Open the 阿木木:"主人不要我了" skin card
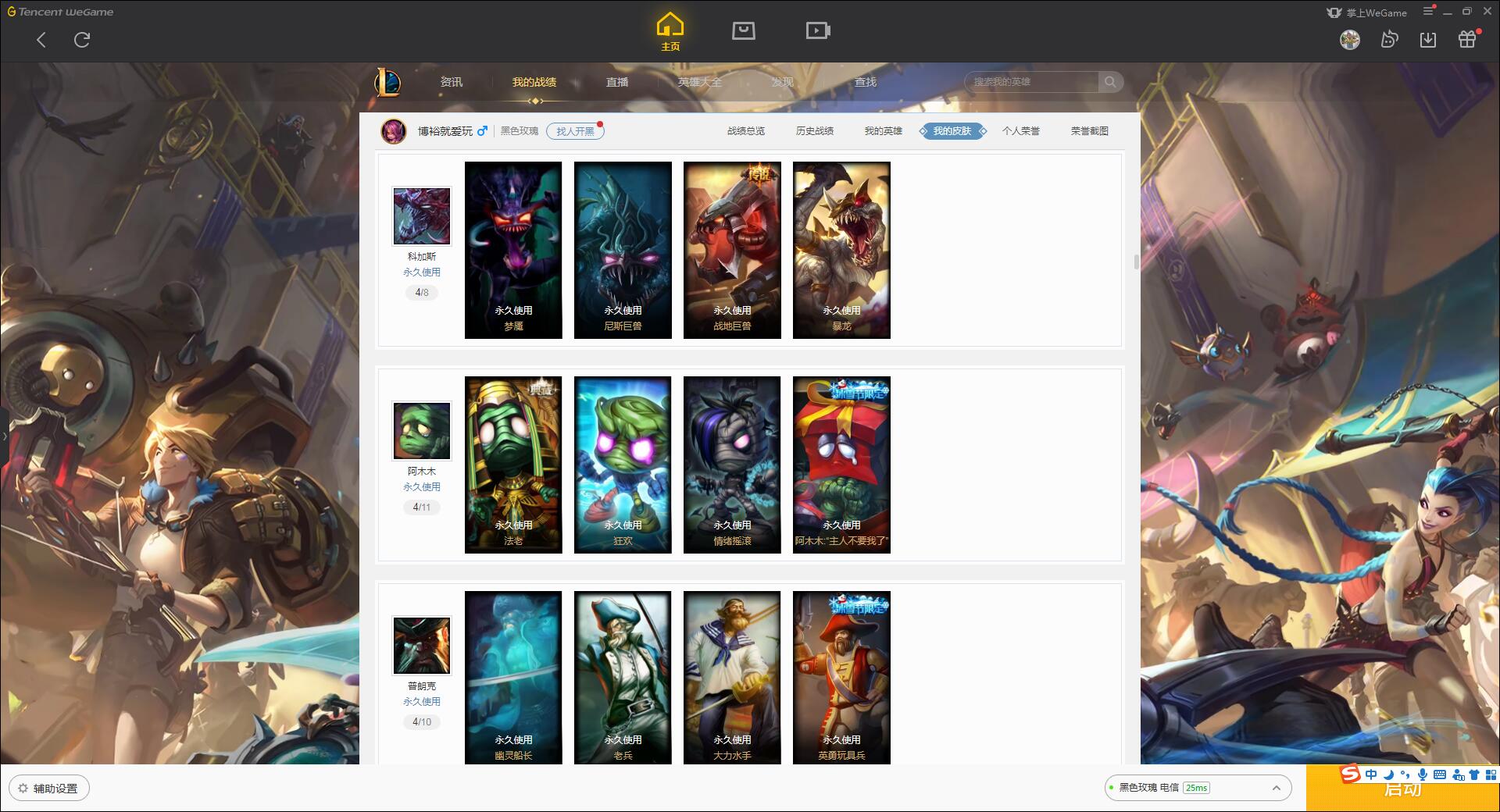The width and height of the screenshot is (1500, 812). (x=841, y=465)
